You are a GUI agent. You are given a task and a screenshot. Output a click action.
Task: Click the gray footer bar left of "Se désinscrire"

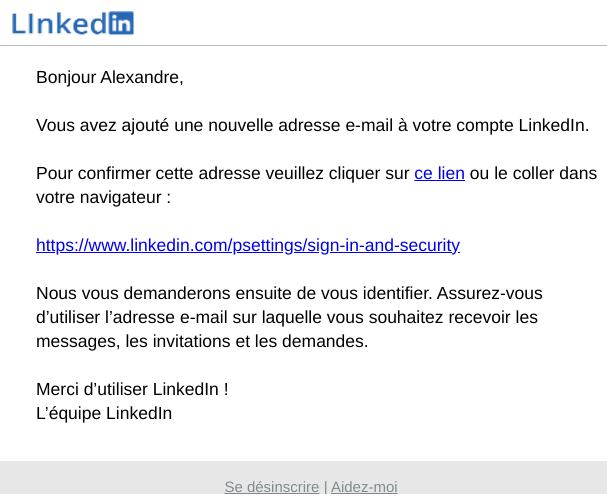pos(112,477)
